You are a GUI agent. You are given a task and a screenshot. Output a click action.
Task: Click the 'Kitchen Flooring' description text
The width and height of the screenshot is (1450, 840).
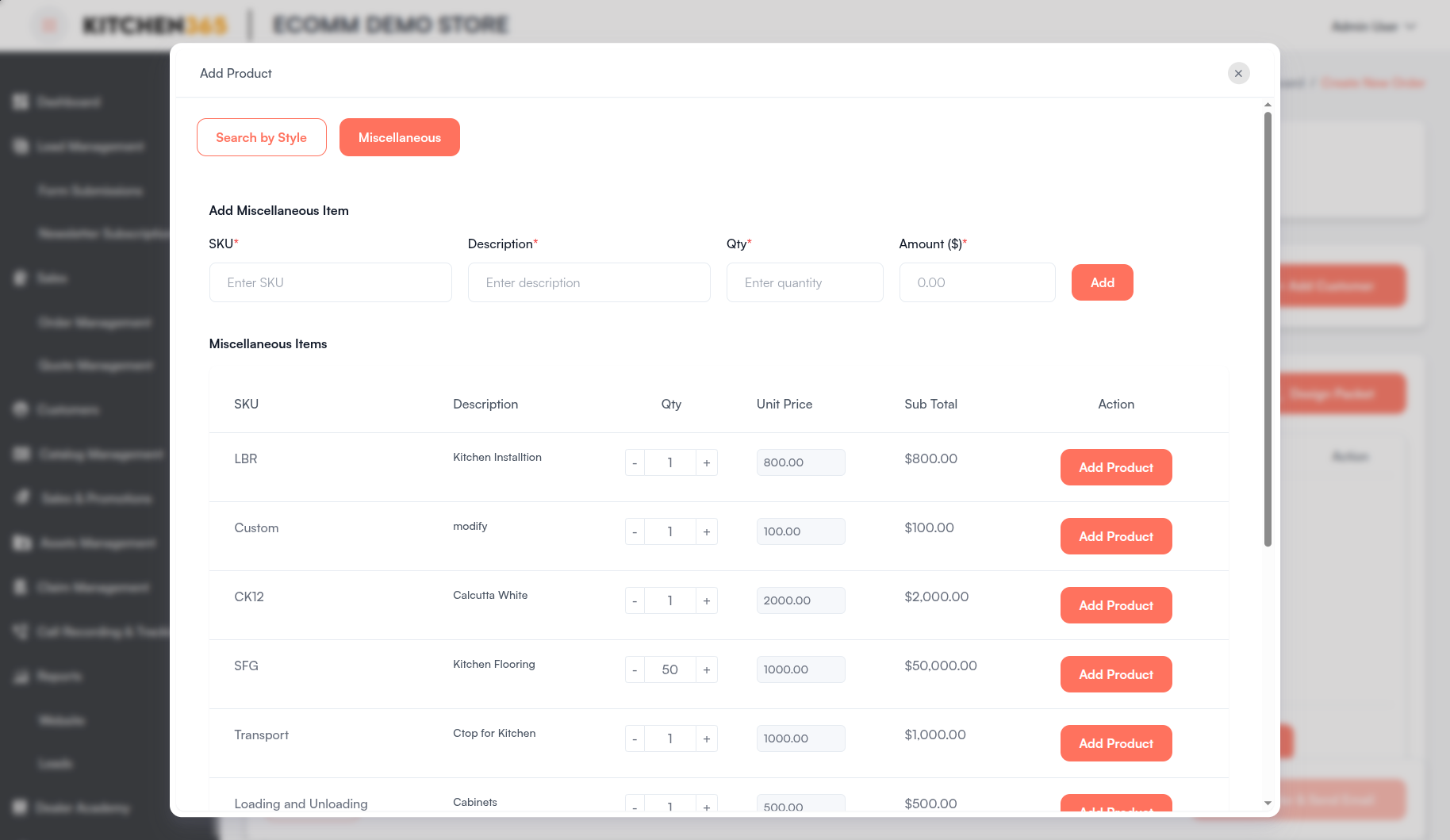(494, 664)
